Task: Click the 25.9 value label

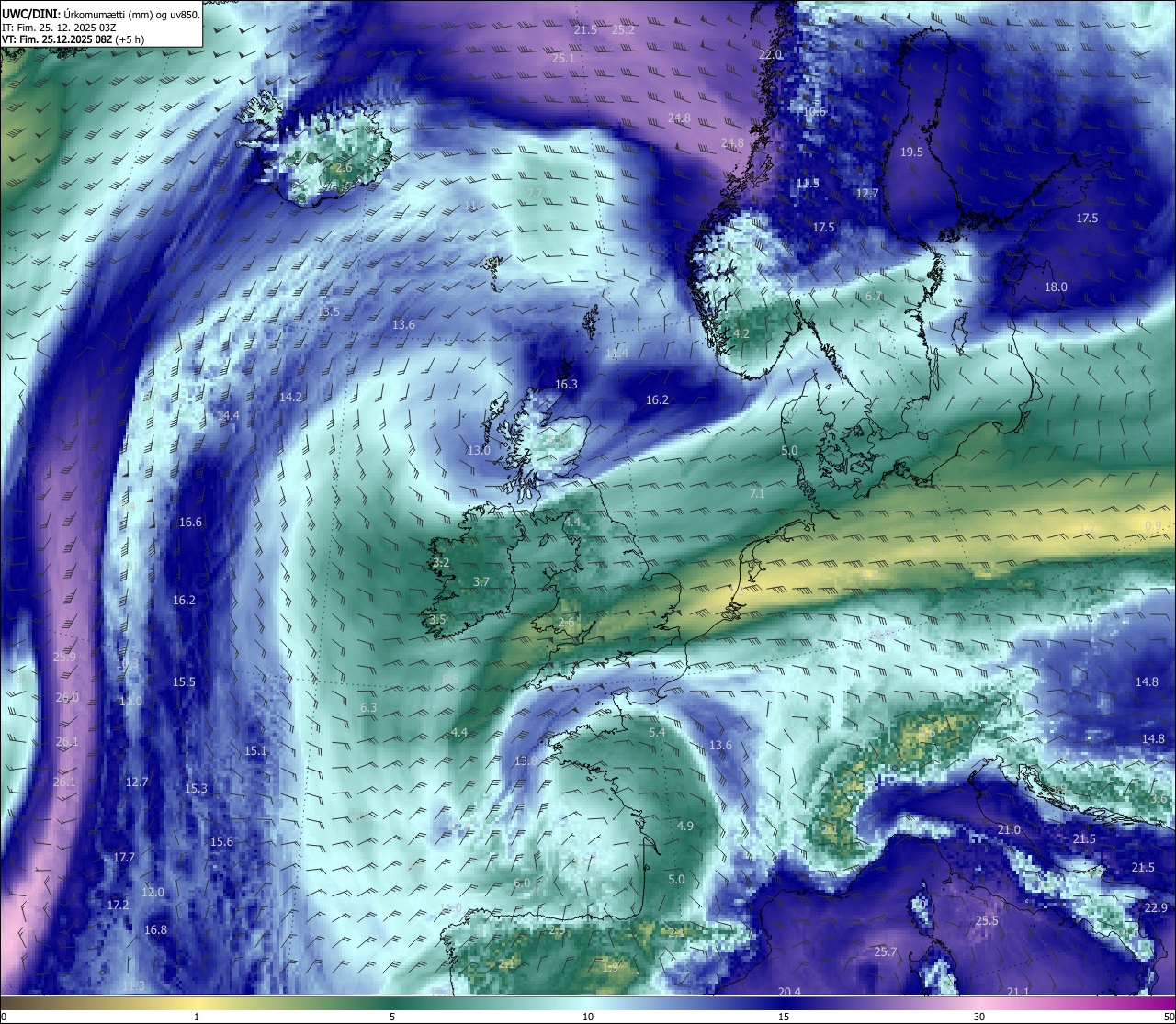Action: [x=64, y=658]
